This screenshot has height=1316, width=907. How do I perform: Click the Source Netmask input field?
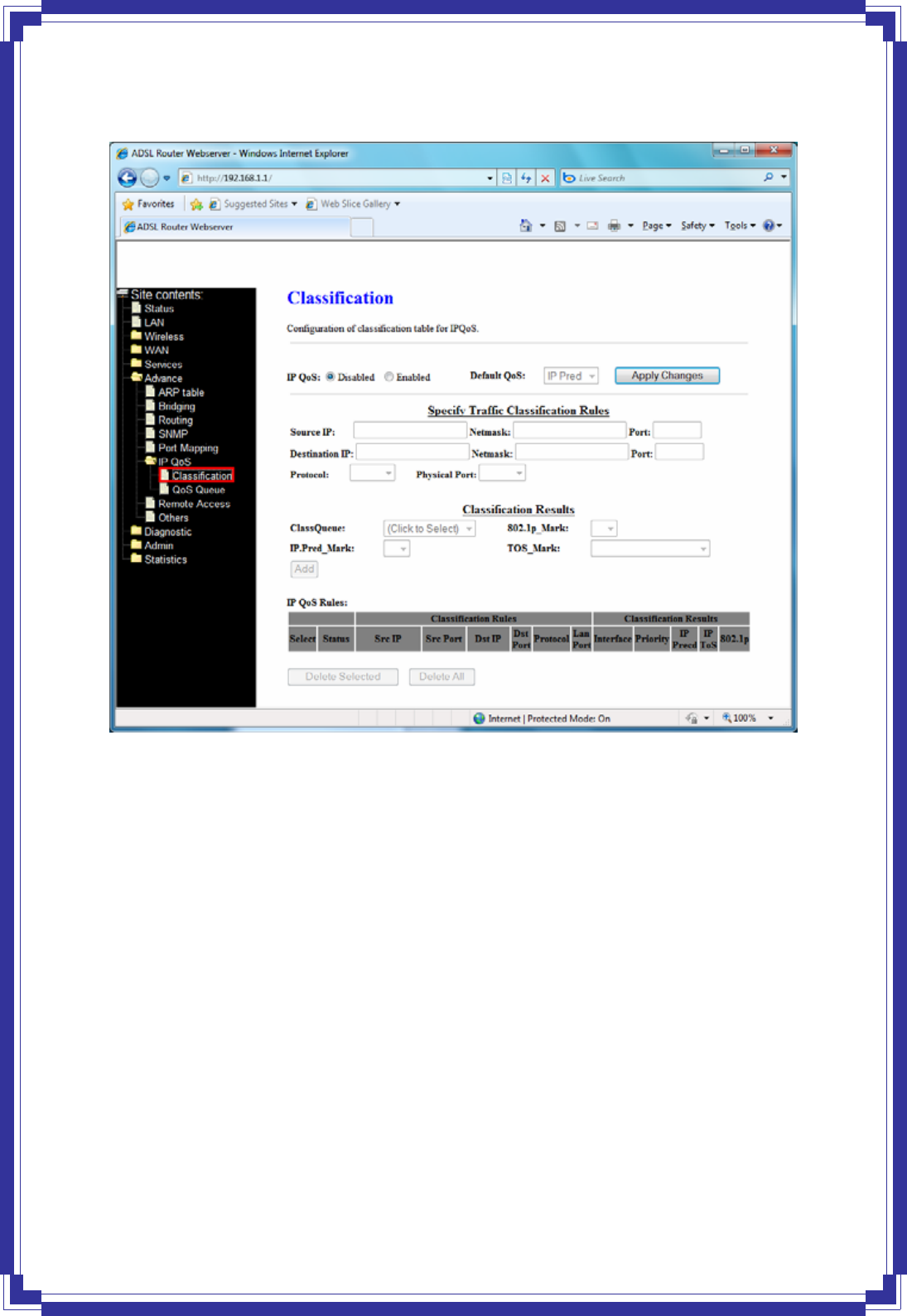click(x=570, y=430)
